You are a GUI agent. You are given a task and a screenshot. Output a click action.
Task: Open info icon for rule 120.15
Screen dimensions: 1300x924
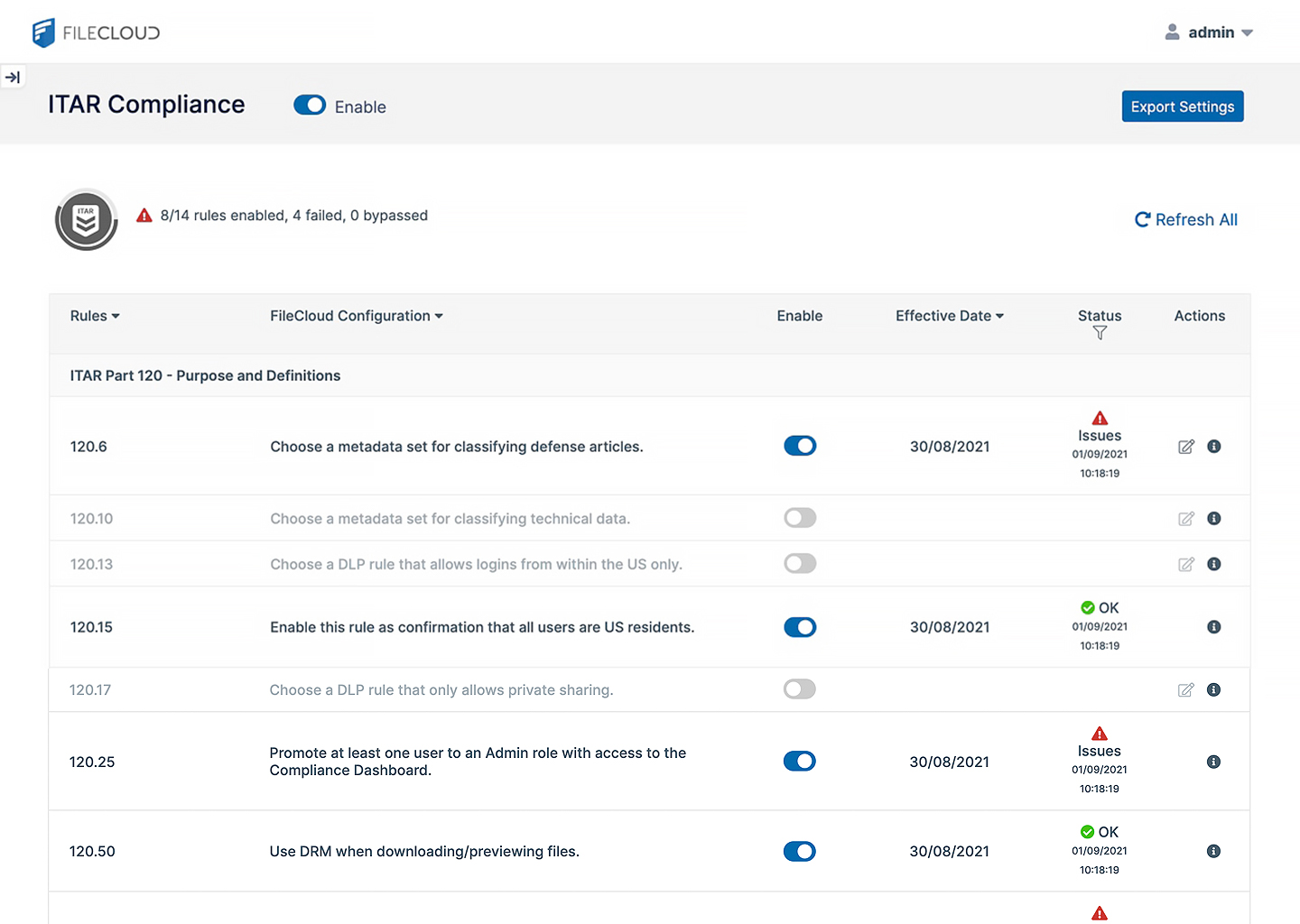[x=1214, y=627]
